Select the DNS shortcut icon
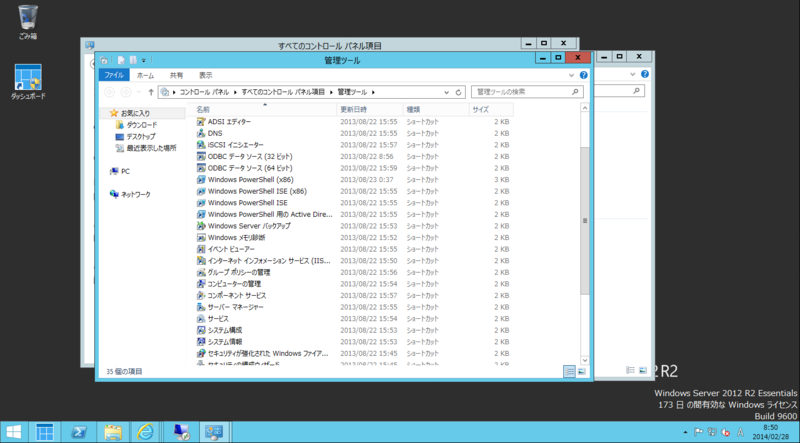 [x=201, y=133]
